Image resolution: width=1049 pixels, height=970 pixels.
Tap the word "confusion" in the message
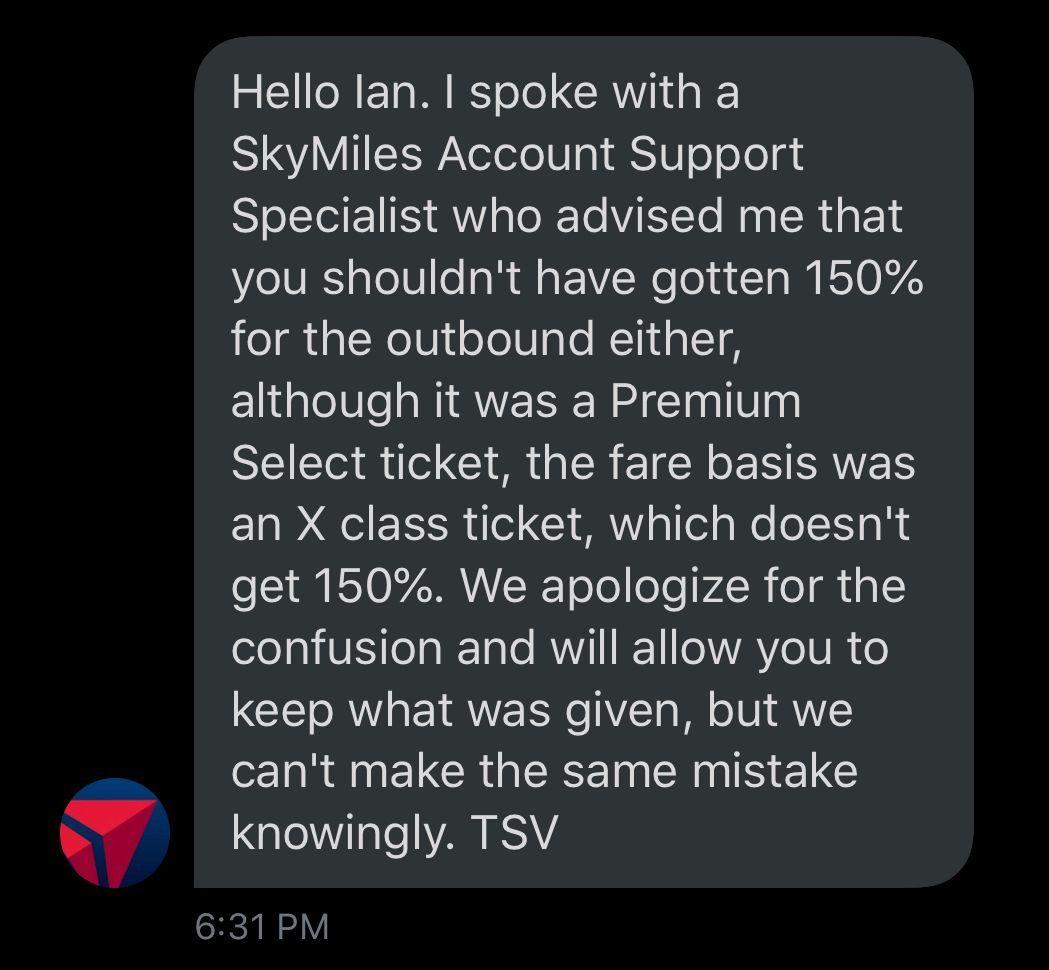[x=337, y=648]
